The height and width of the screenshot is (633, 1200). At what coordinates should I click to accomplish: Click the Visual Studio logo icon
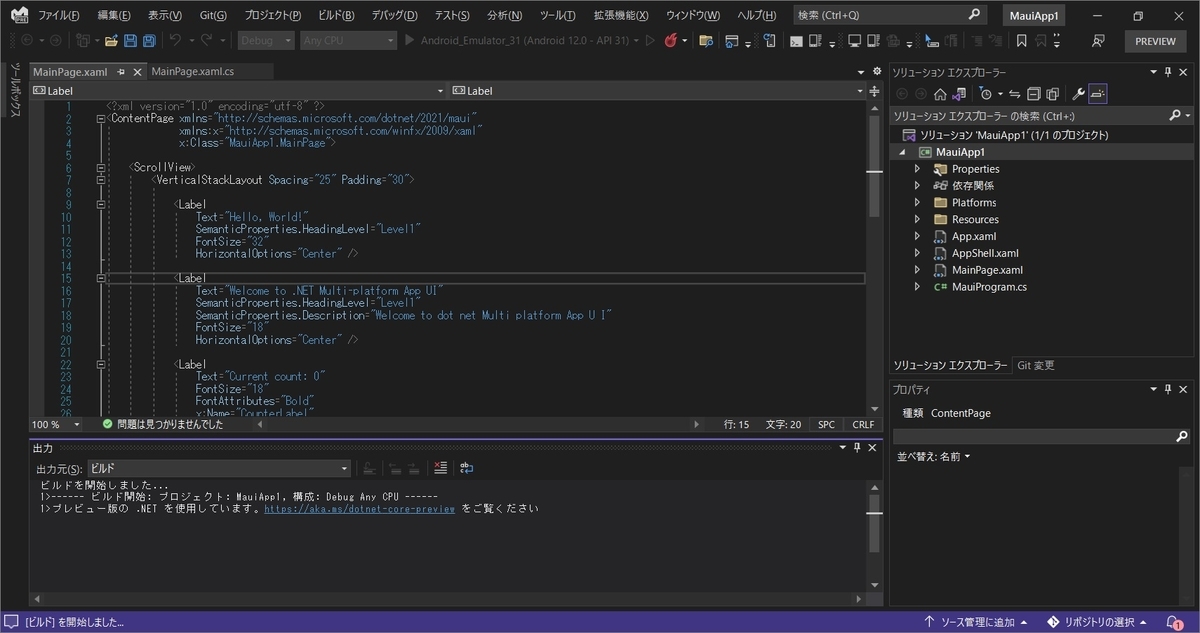tap(20, 15)
